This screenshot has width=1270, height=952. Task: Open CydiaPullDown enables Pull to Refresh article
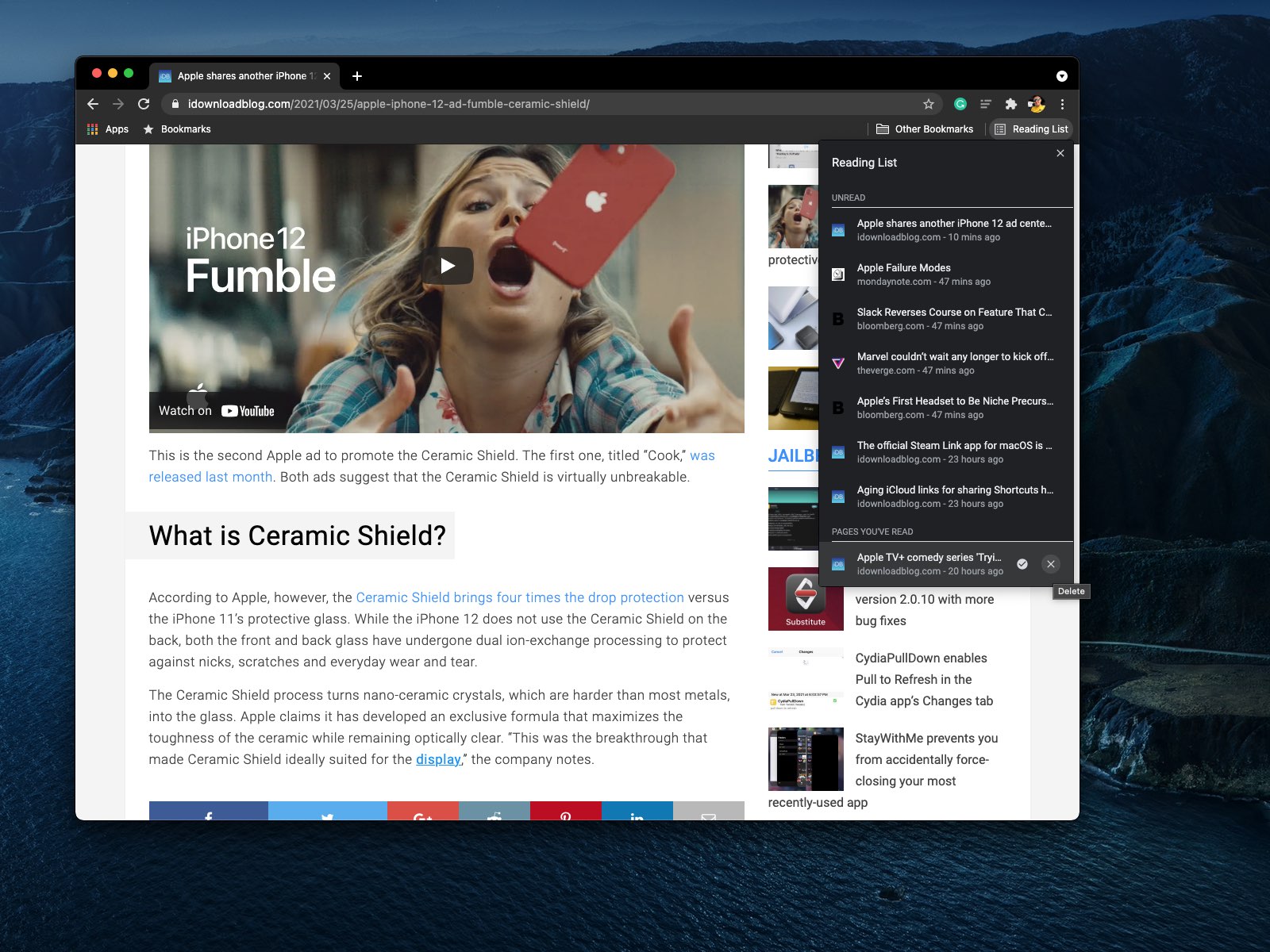(x=924, y=679)
